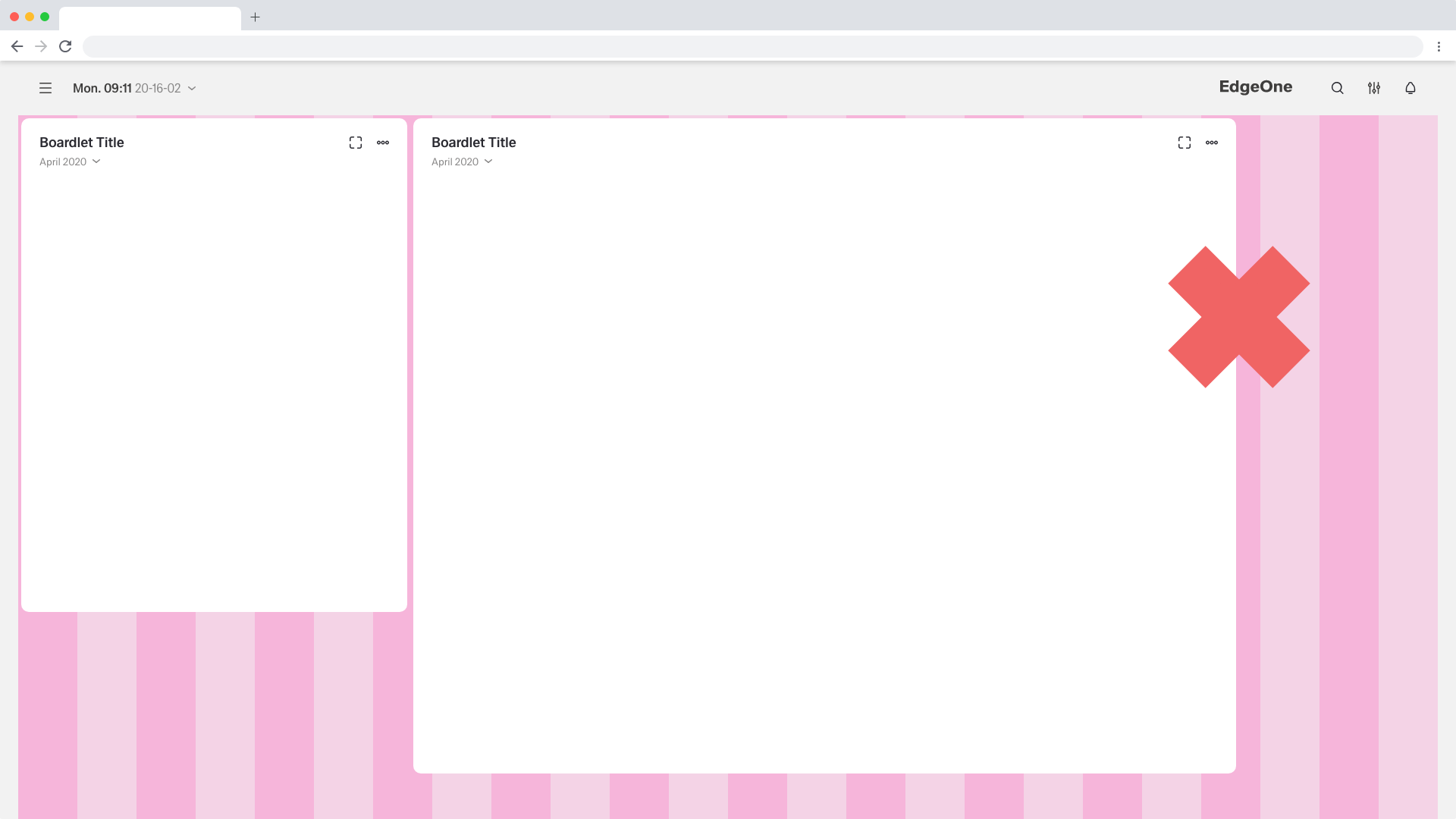The width and height of the screenshot is (1456, 819).
Task: Expand left boardlet to fullscreen
Action: click(x=355, y=143)
